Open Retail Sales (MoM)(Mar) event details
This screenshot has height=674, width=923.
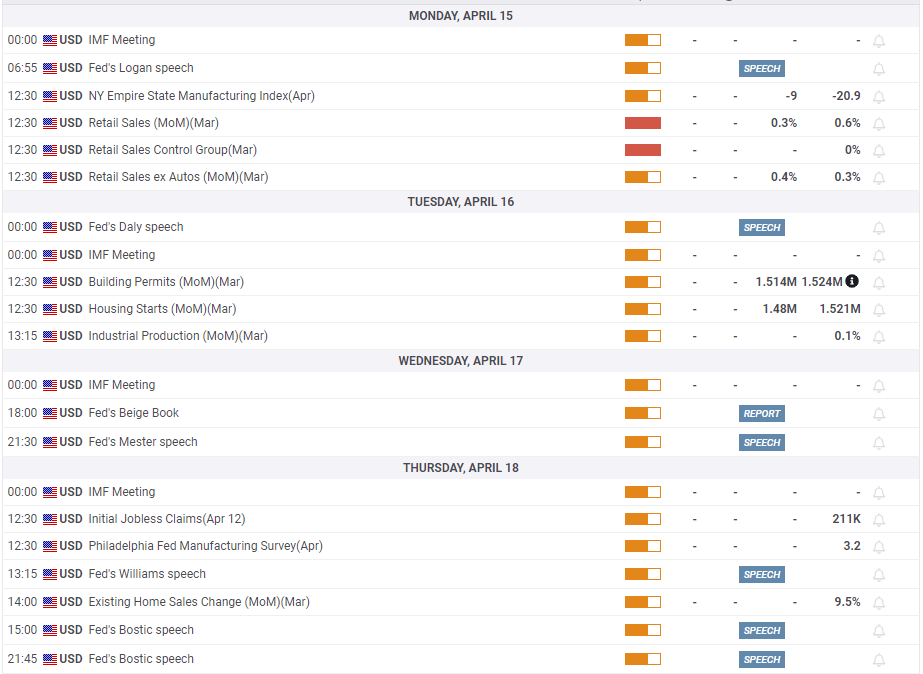(154, 123)
